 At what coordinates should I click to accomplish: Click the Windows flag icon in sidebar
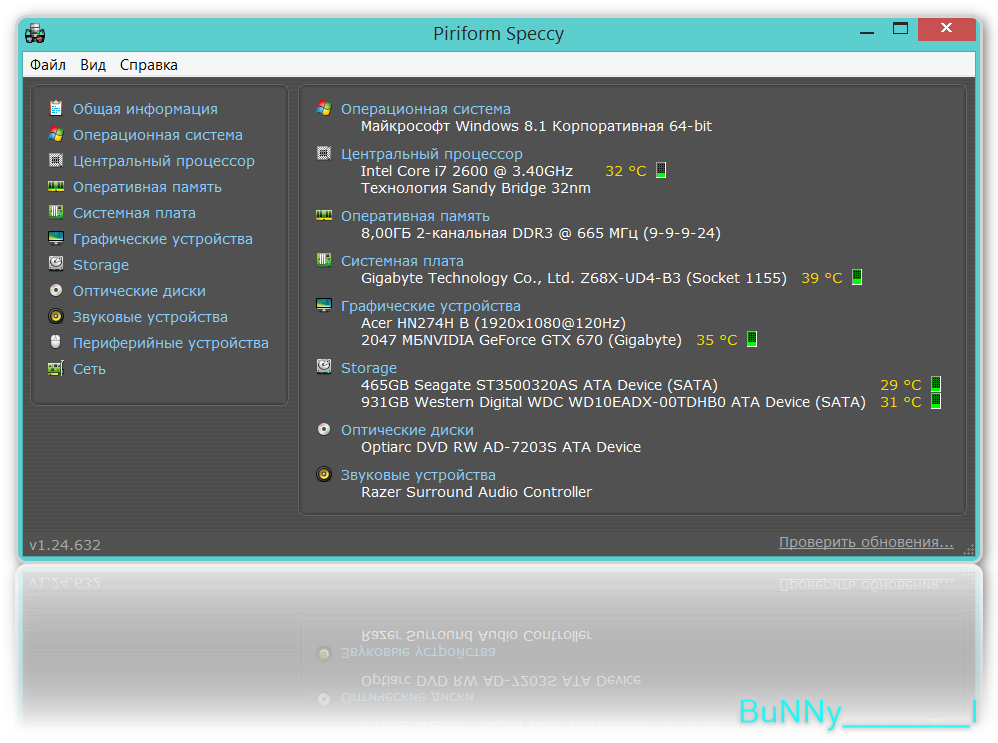[56, 134]
